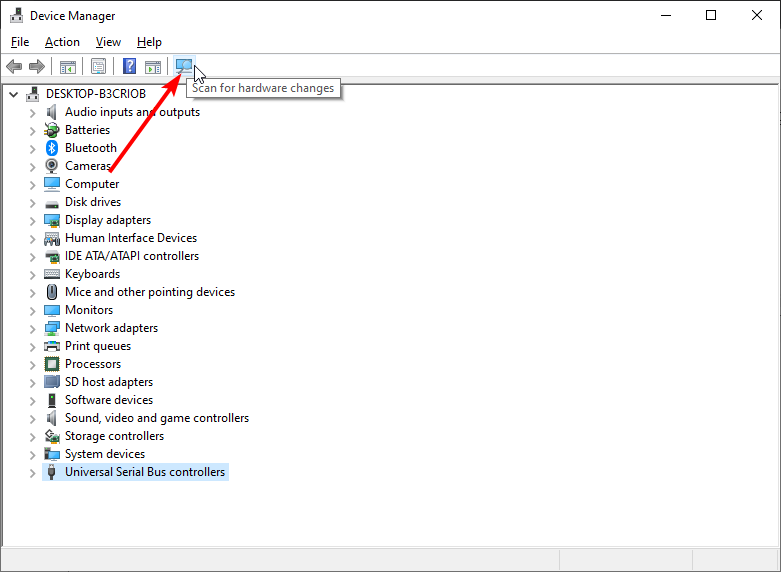Expand the Processors category
Image resolution: width=781 pixels, height=572 pixels.
pos(32,364)
